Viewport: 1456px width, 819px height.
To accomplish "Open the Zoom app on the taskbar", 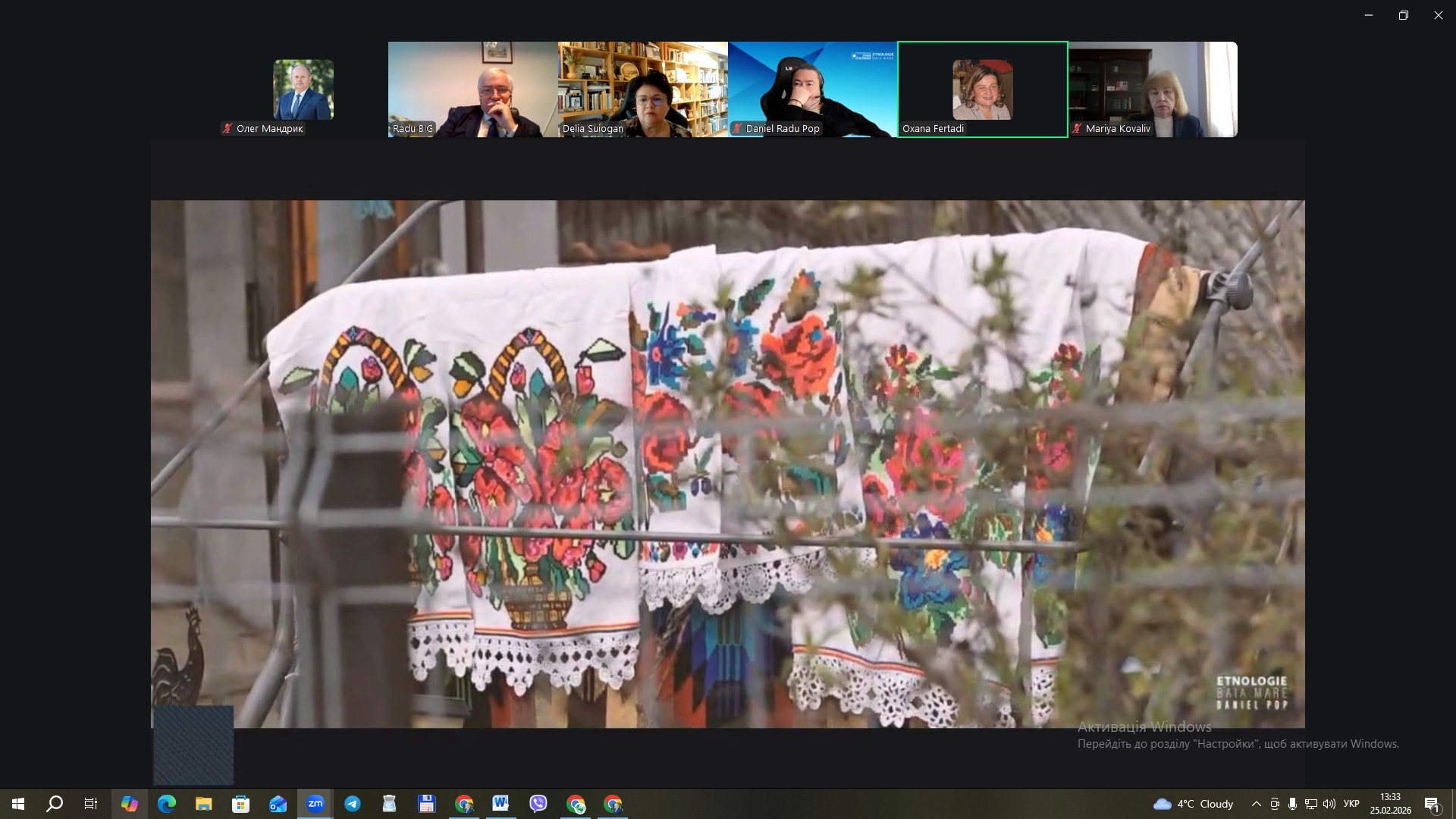I will pos(315,804).
